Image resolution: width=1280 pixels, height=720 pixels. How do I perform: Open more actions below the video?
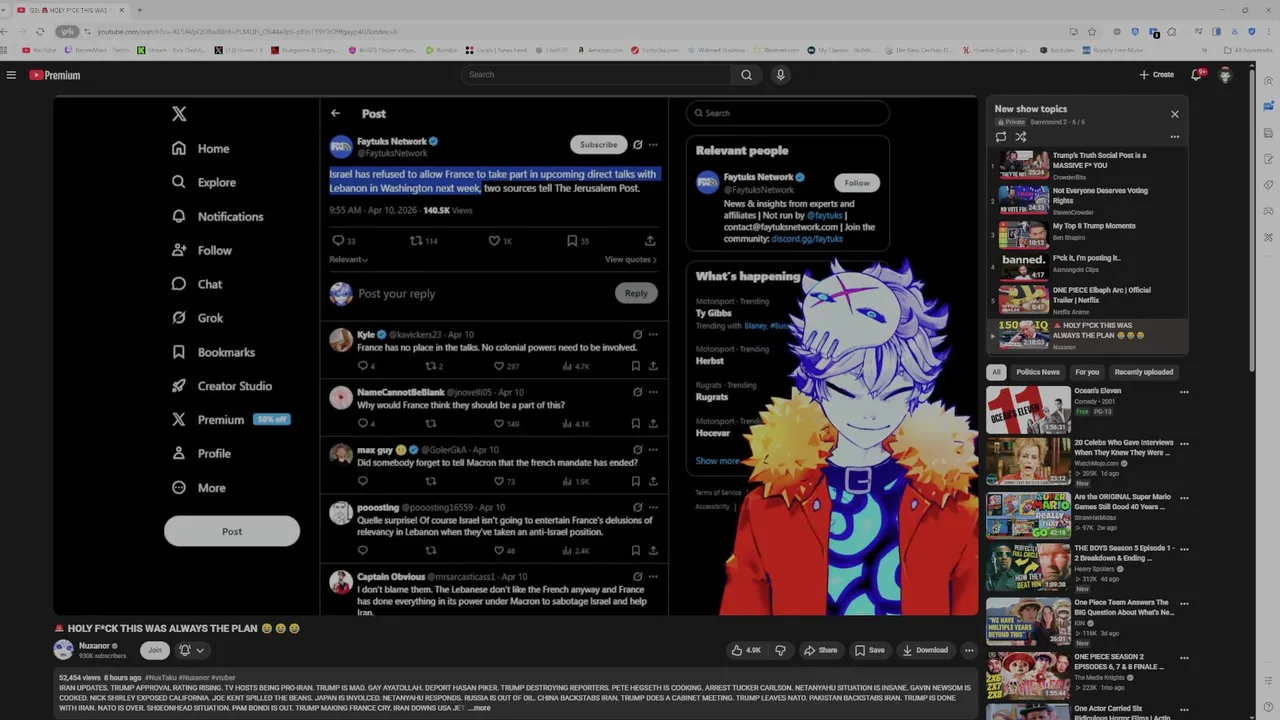968,650
